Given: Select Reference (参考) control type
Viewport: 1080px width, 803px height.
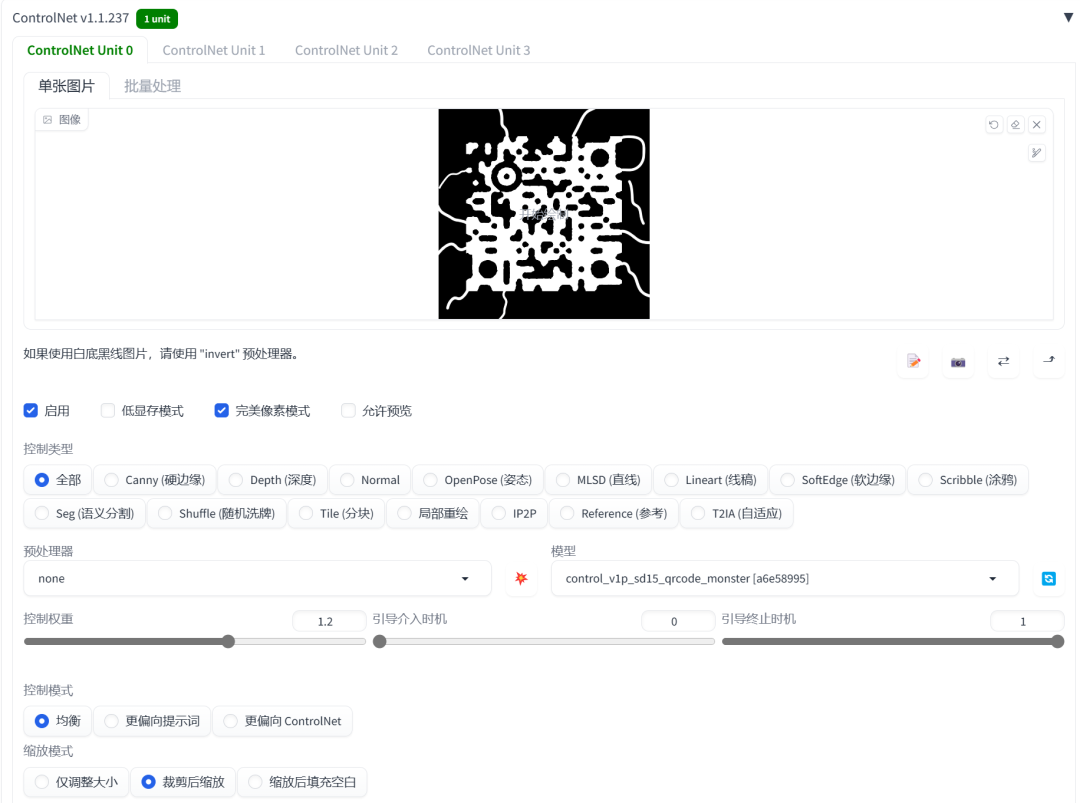Looking at the screenshot, I should pos(614,514).
